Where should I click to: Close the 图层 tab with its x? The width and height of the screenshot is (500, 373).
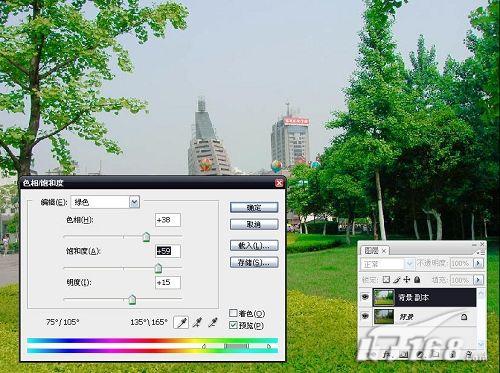(x=384, y=251)
